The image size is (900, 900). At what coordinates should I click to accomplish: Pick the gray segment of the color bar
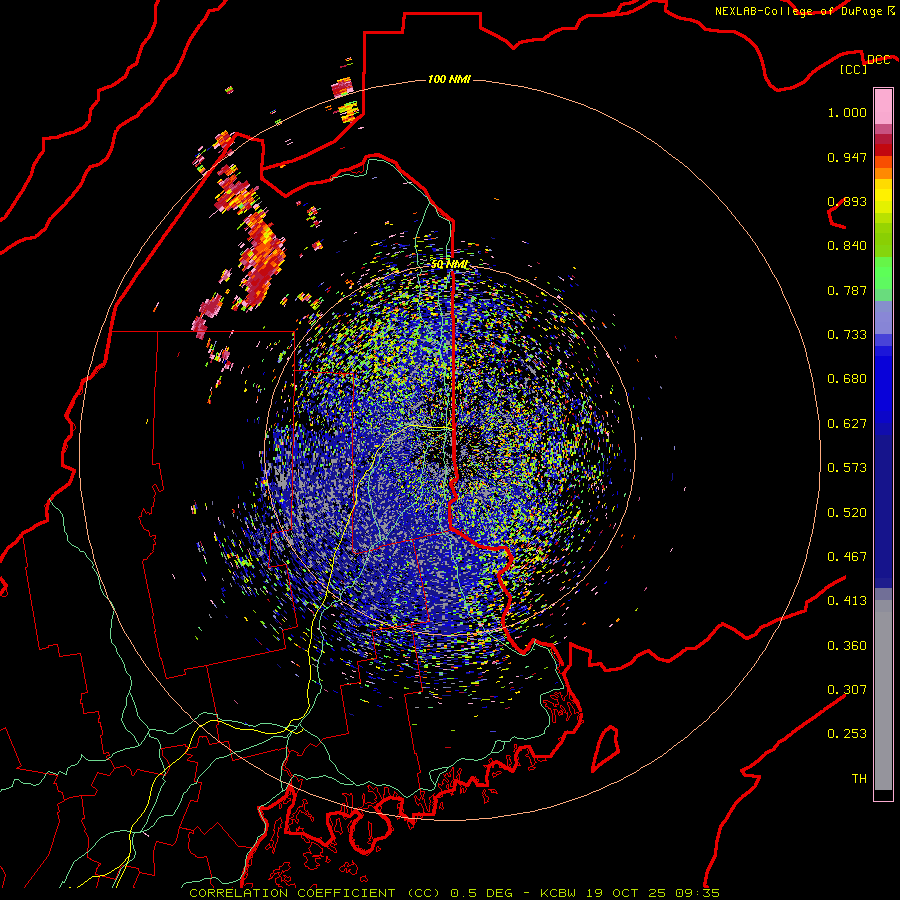point(883,695)
